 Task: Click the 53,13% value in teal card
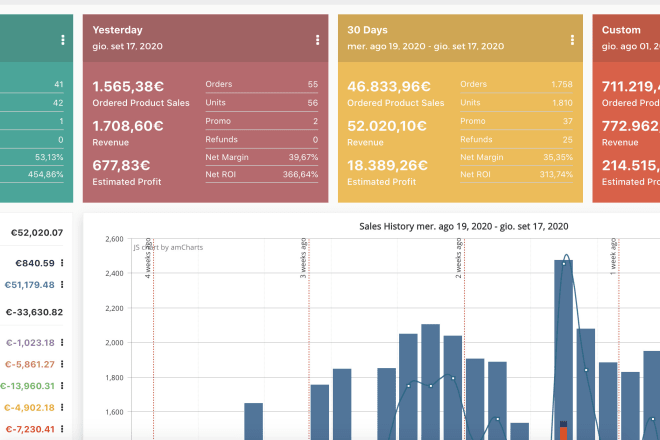click(x=49, y=157)
